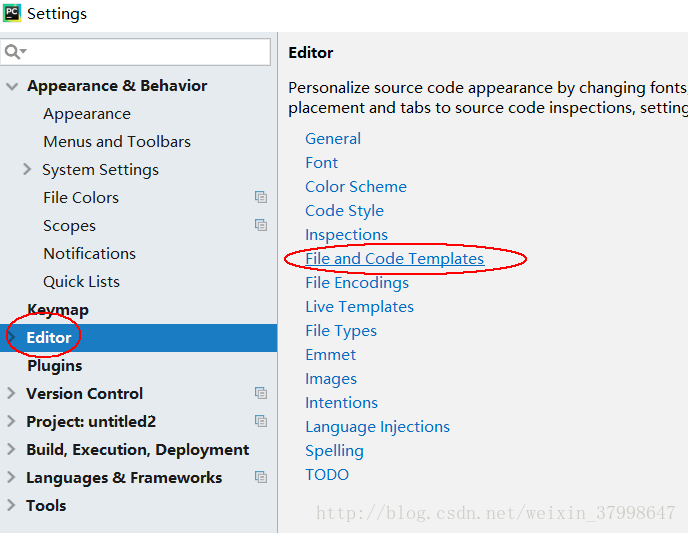This screenshot has height=533, width=688.
Task: Expand the System Settings node
Action: [x=27, y=170]
